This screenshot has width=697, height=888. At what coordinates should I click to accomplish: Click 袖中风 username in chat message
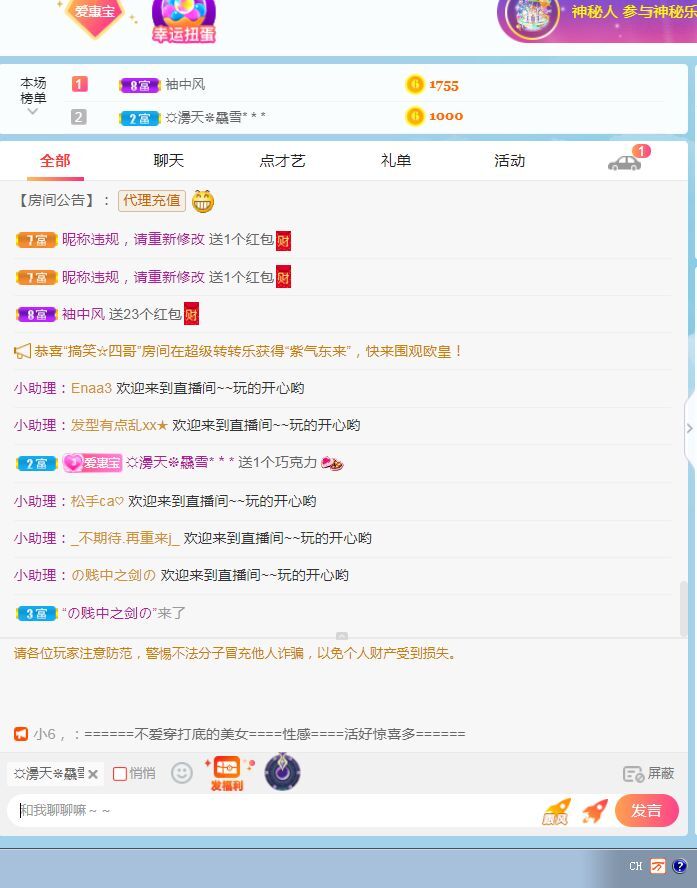pos(83,314)
